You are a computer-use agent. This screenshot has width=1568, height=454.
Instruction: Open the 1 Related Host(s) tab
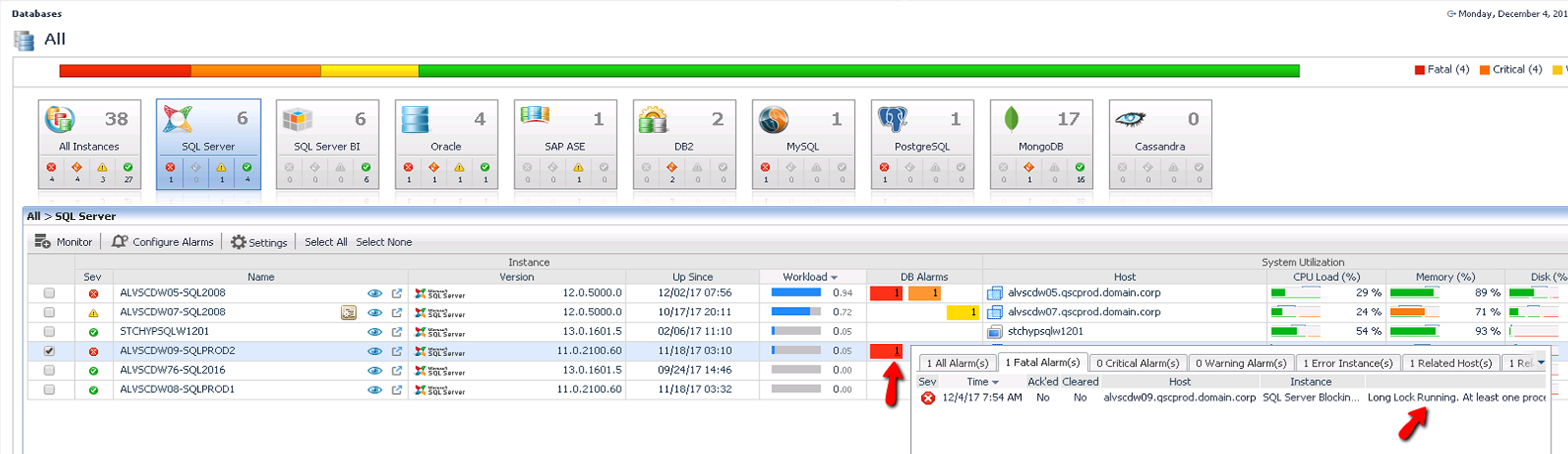click(x=1450, y=364)
